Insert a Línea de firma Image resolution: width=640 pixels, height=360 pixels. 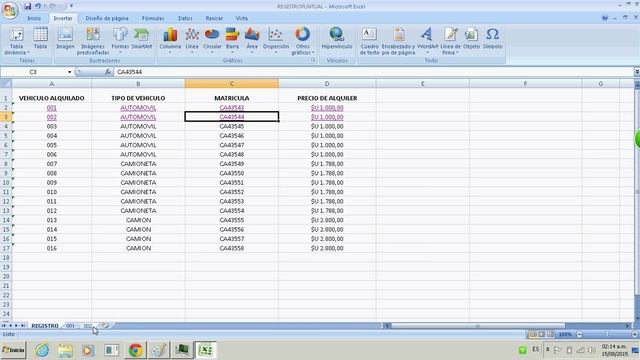[x=451, y=41]
